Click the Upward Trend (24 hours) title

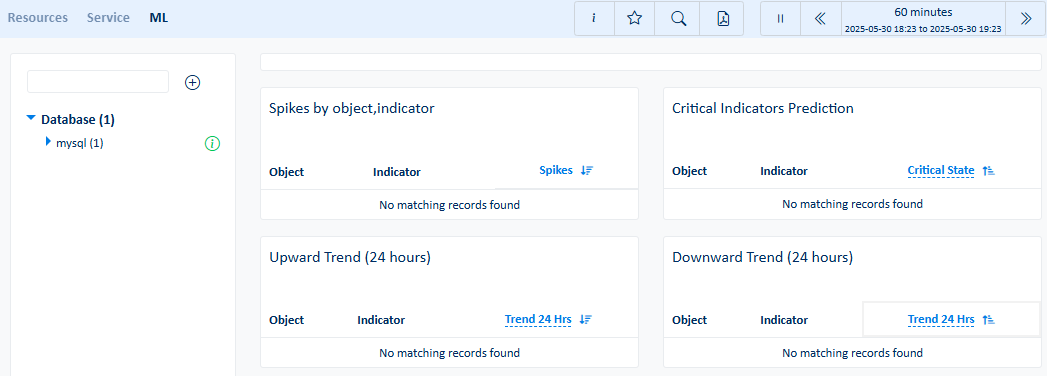click(350, 257)
